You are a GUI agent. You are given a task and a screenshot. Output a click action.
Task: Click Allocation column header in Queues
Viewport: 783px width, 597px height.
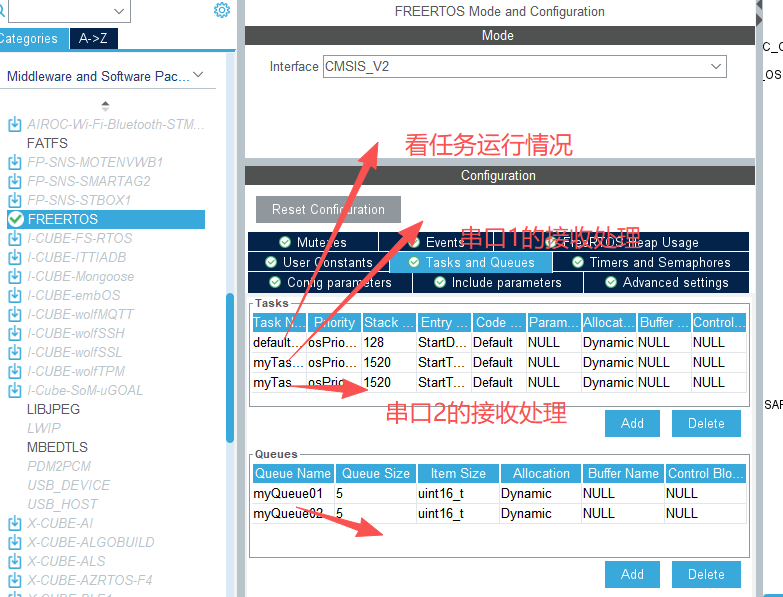click(541, 473)
